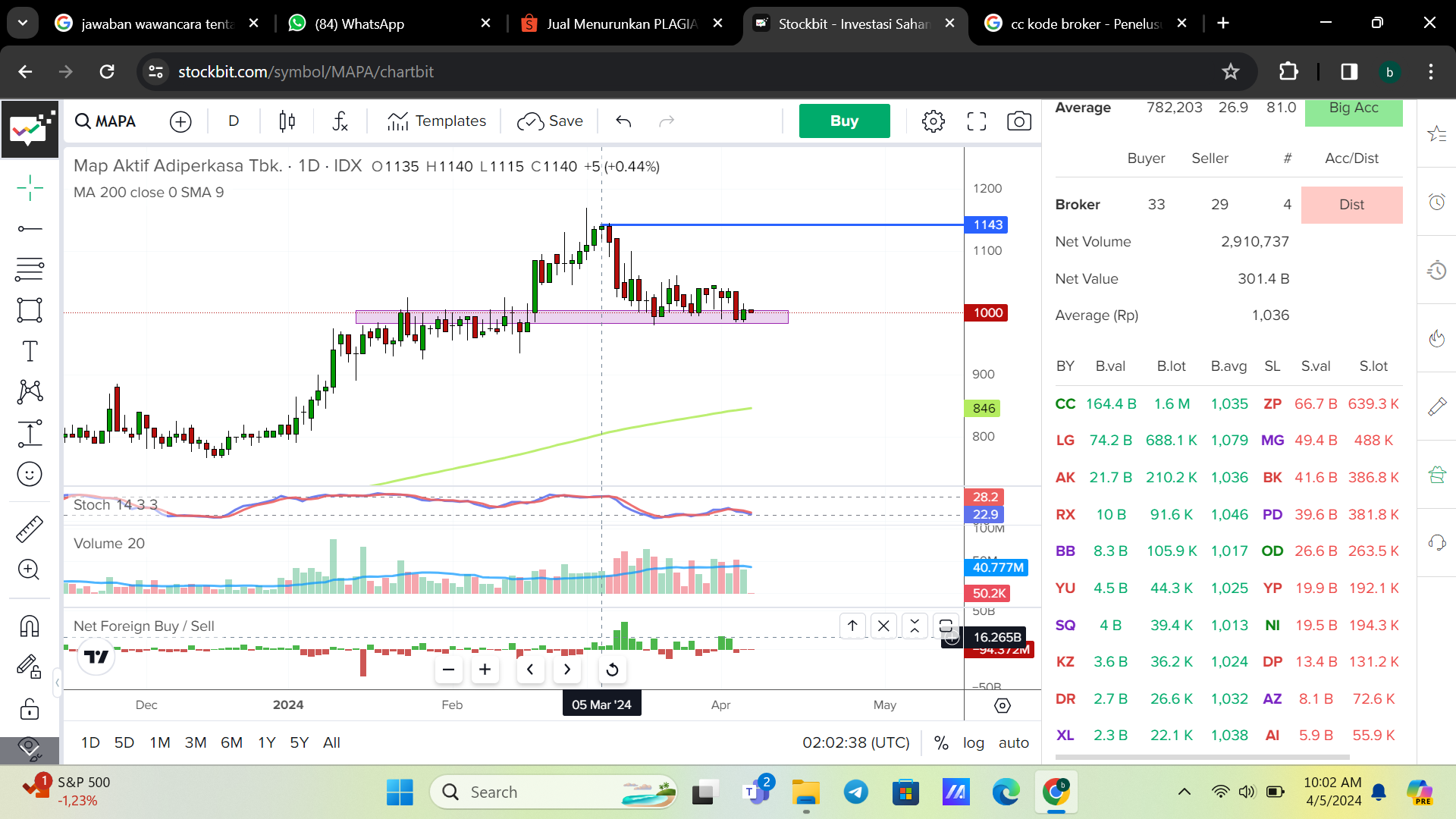Open headset support icon

[x=1437, y=542]
